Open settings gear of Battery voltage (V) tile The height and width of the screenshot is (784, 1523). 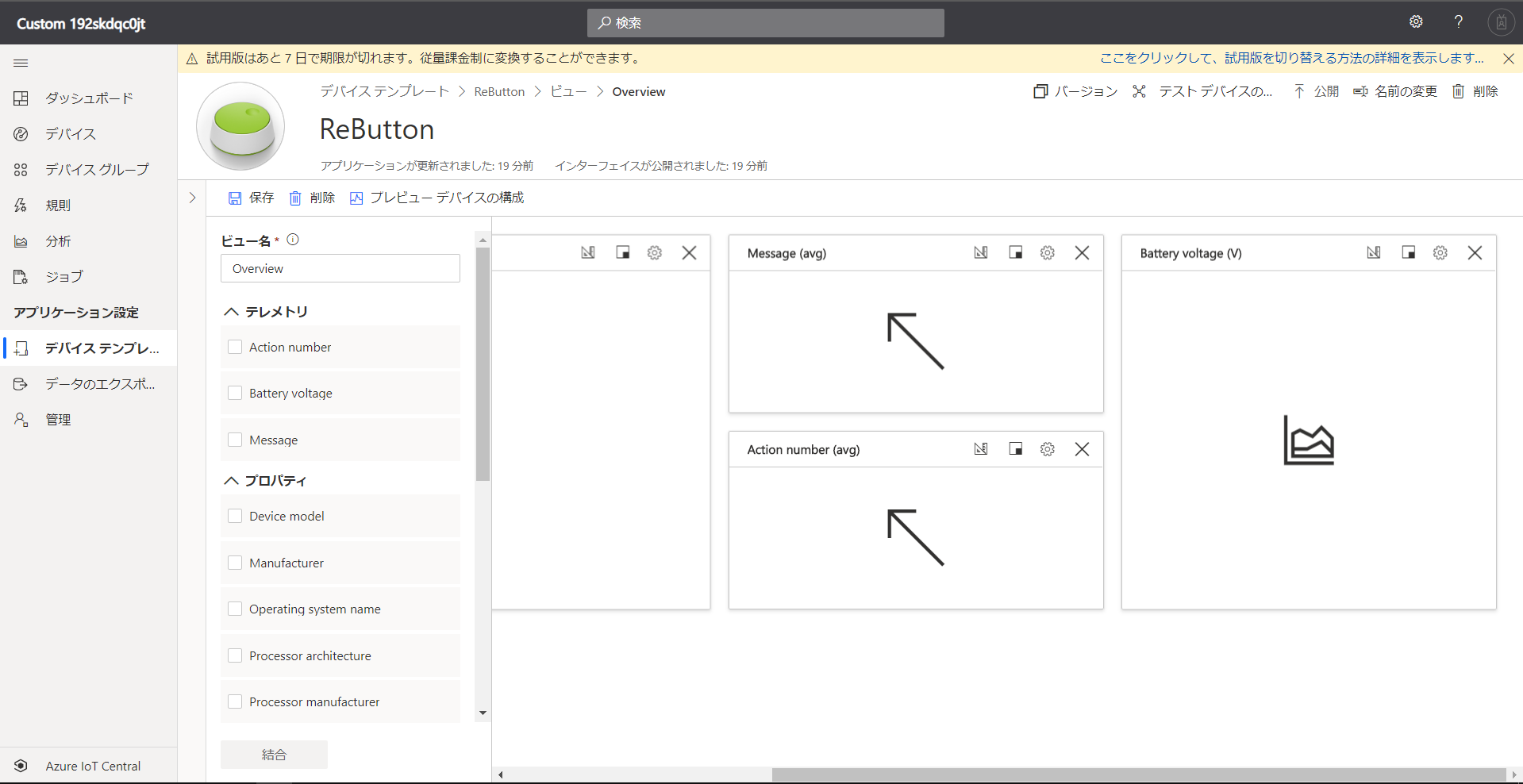[1440, 252]
